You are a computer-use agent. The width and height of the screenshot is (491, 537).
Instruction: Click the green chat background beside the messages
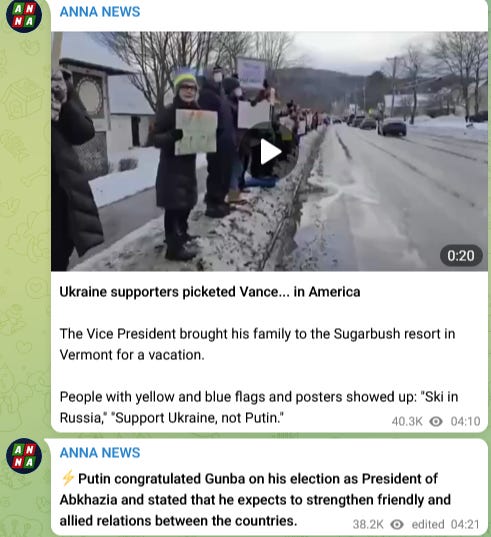click(x=24, y=240)
